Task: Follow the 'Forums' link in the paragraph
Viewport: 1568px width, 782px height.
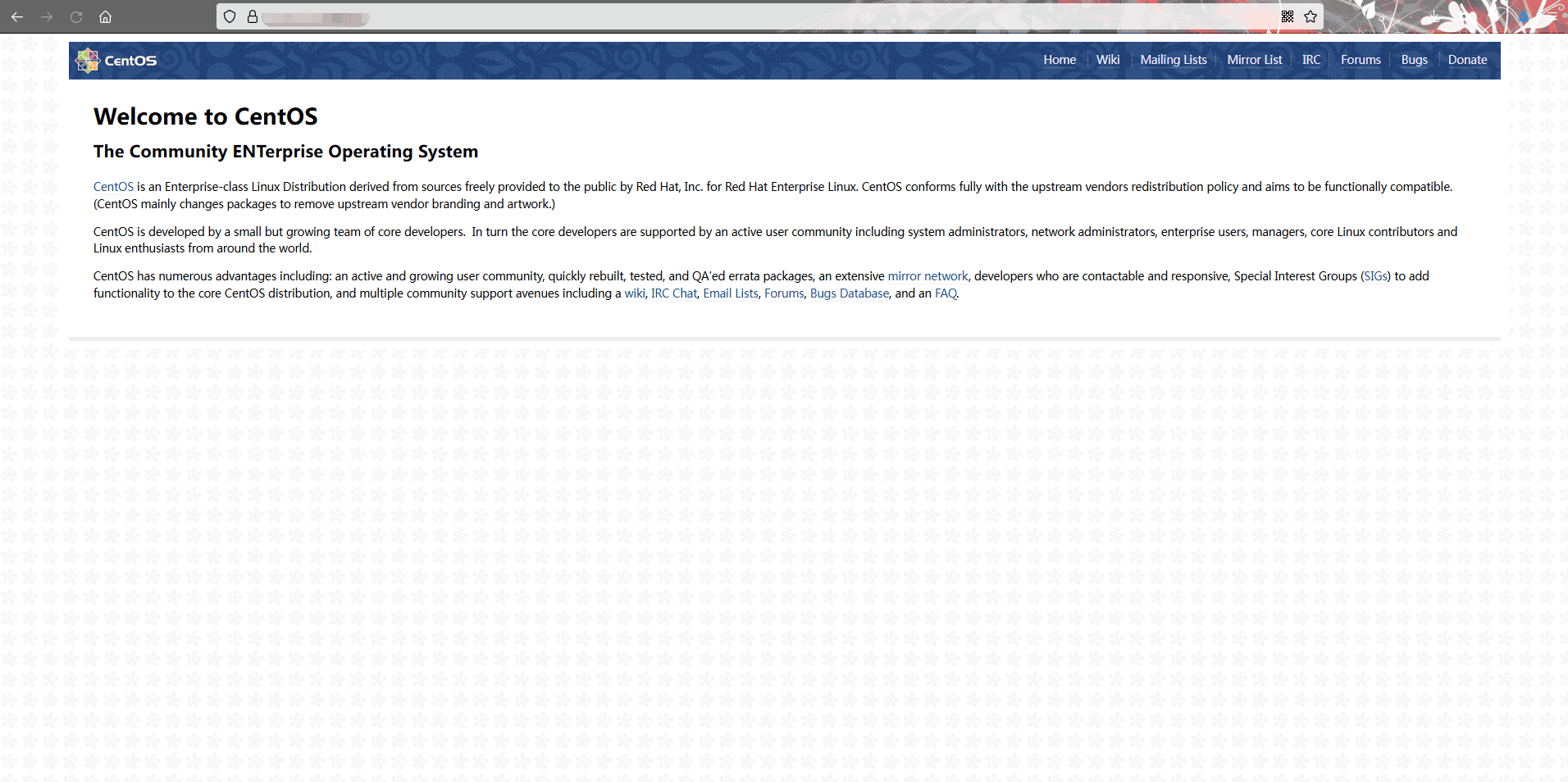Action: [784, 293]
